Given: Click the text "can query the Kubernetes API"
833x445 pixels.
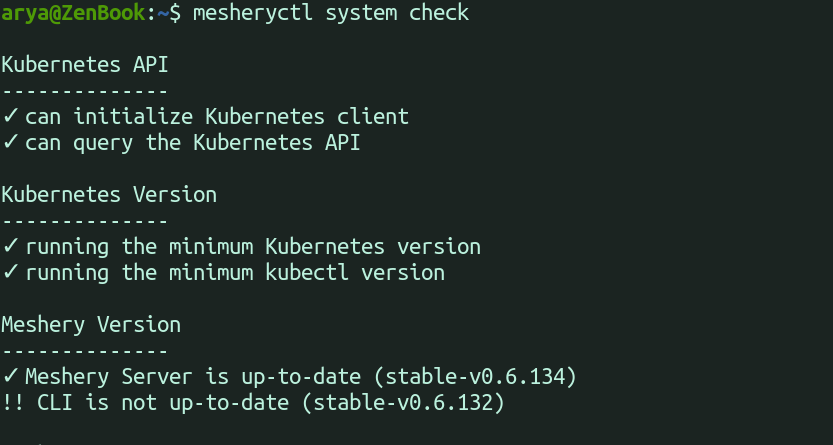Looking at the screenshot, I should pyautogui.click(x=193, y=143).
